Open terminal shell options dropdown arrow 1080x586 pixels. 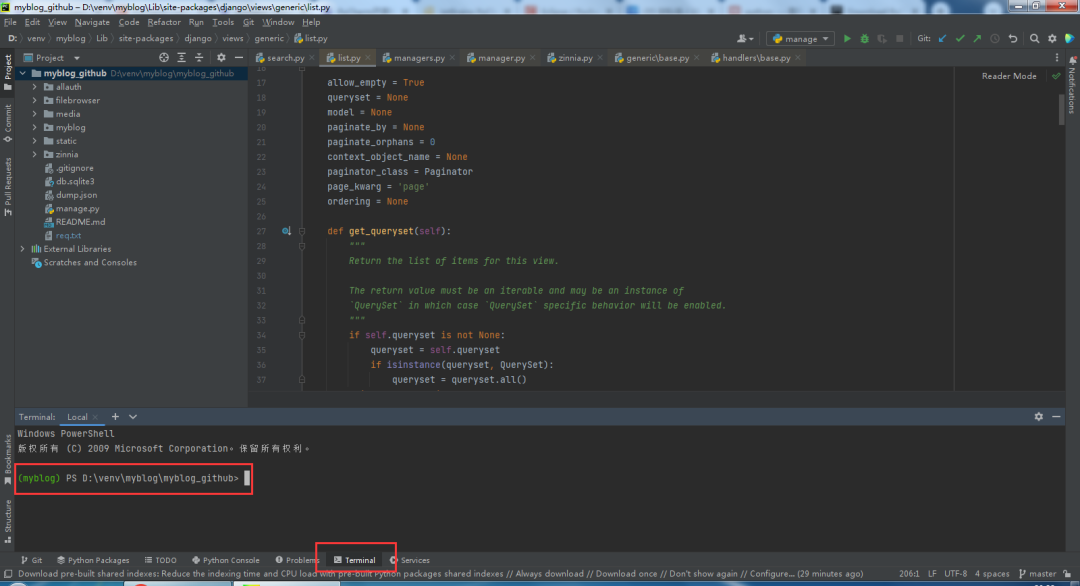(133, 417)
